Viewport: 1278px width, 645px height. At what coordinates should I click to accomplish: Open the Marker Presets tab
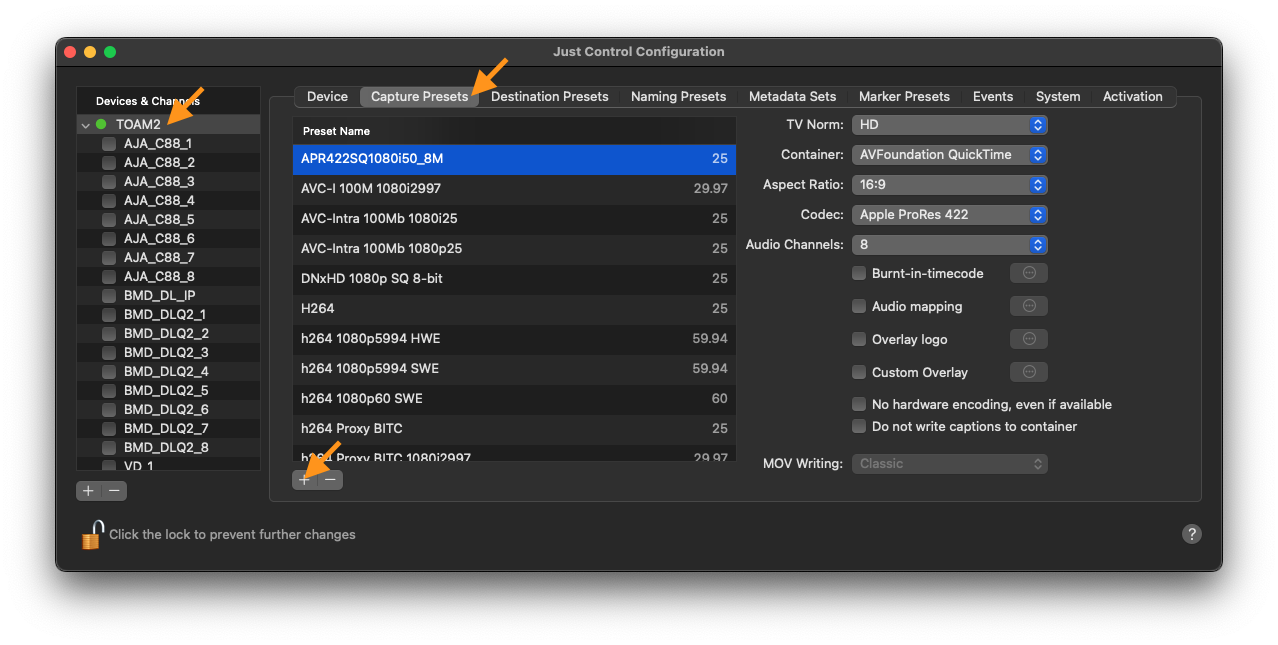[904, 97]
